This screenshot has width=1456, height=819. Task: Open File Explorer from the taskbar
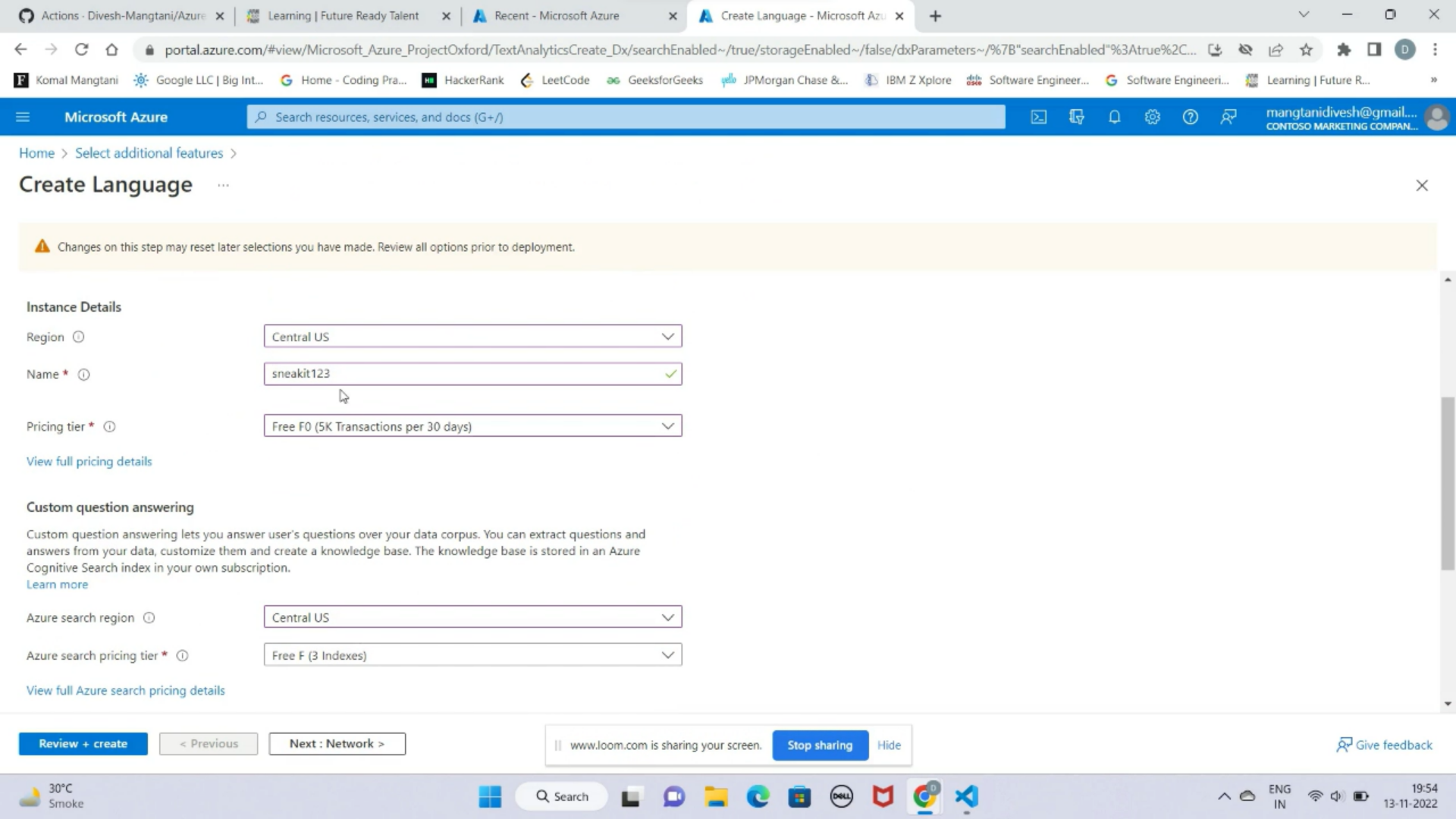pos(716,796)
